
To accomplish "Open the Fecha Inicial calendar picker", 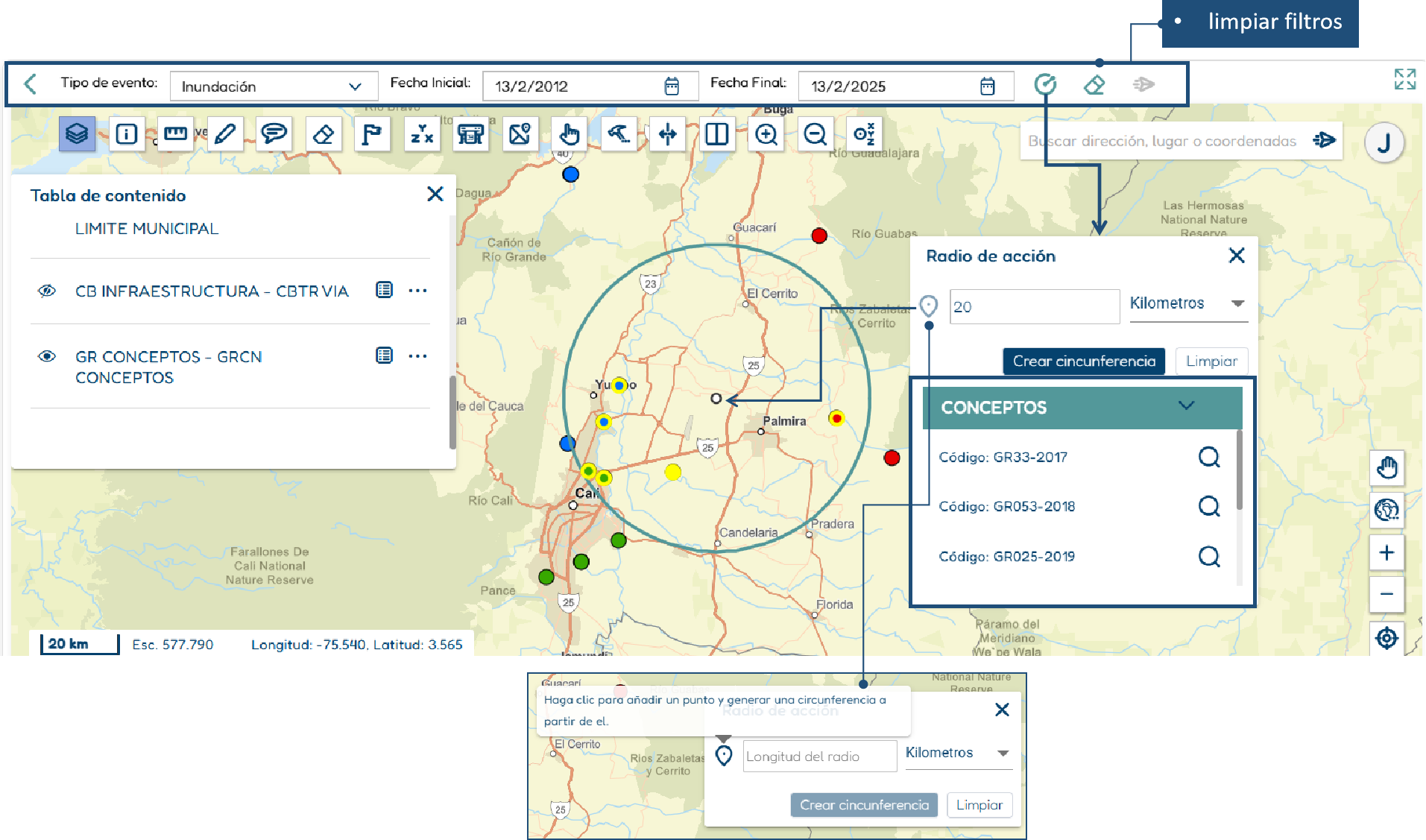I will pyautogui.click(x=672, y=86).
